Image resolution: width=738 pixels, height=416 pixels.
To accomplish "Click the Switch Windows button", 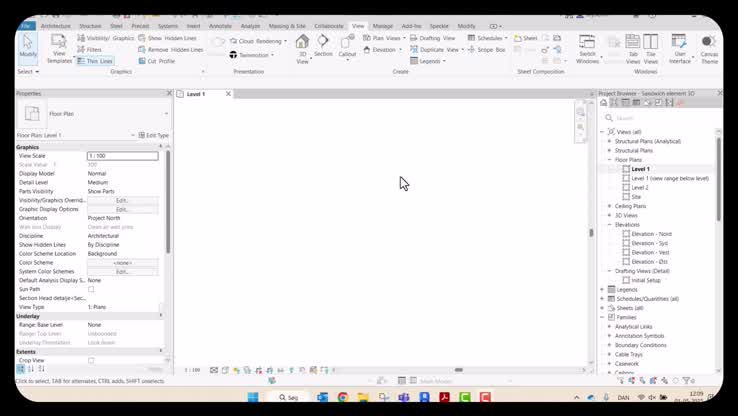I will click(x=587, y=48).
